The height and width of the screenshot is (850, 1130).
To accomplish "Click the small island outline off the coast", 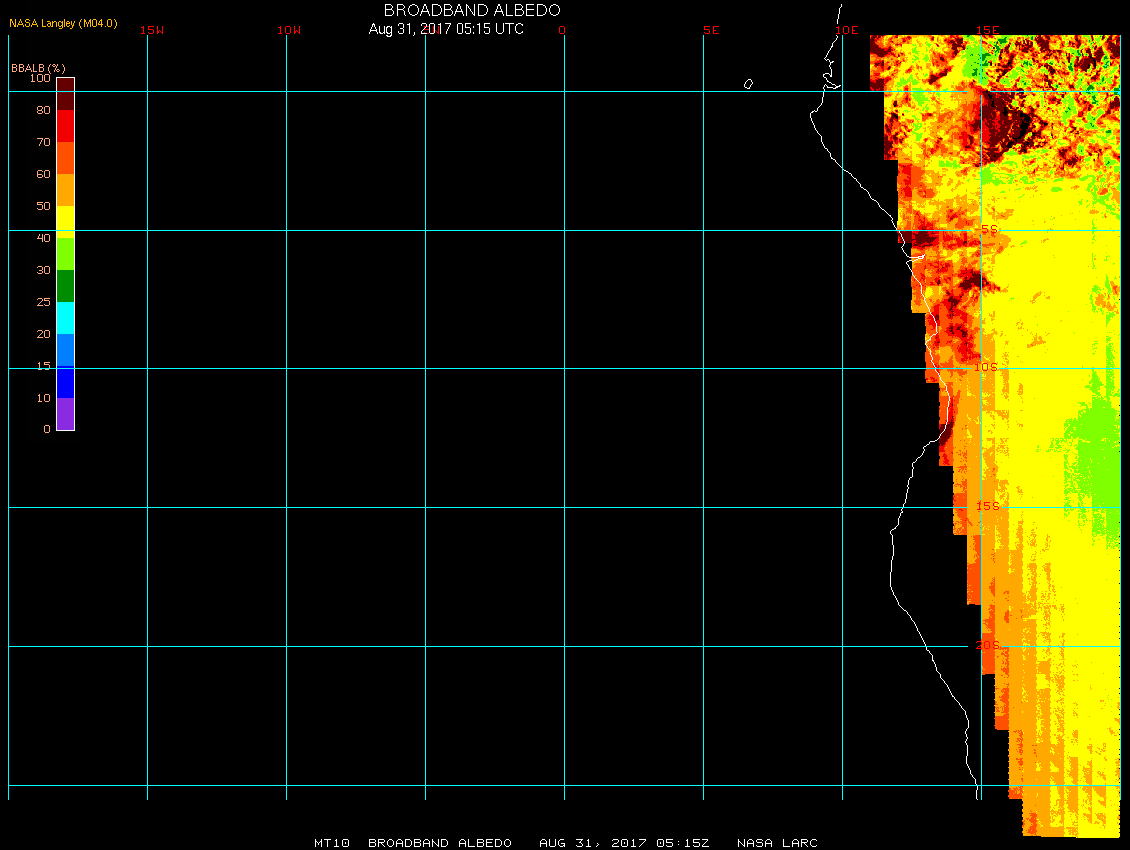I will [748, 84].
